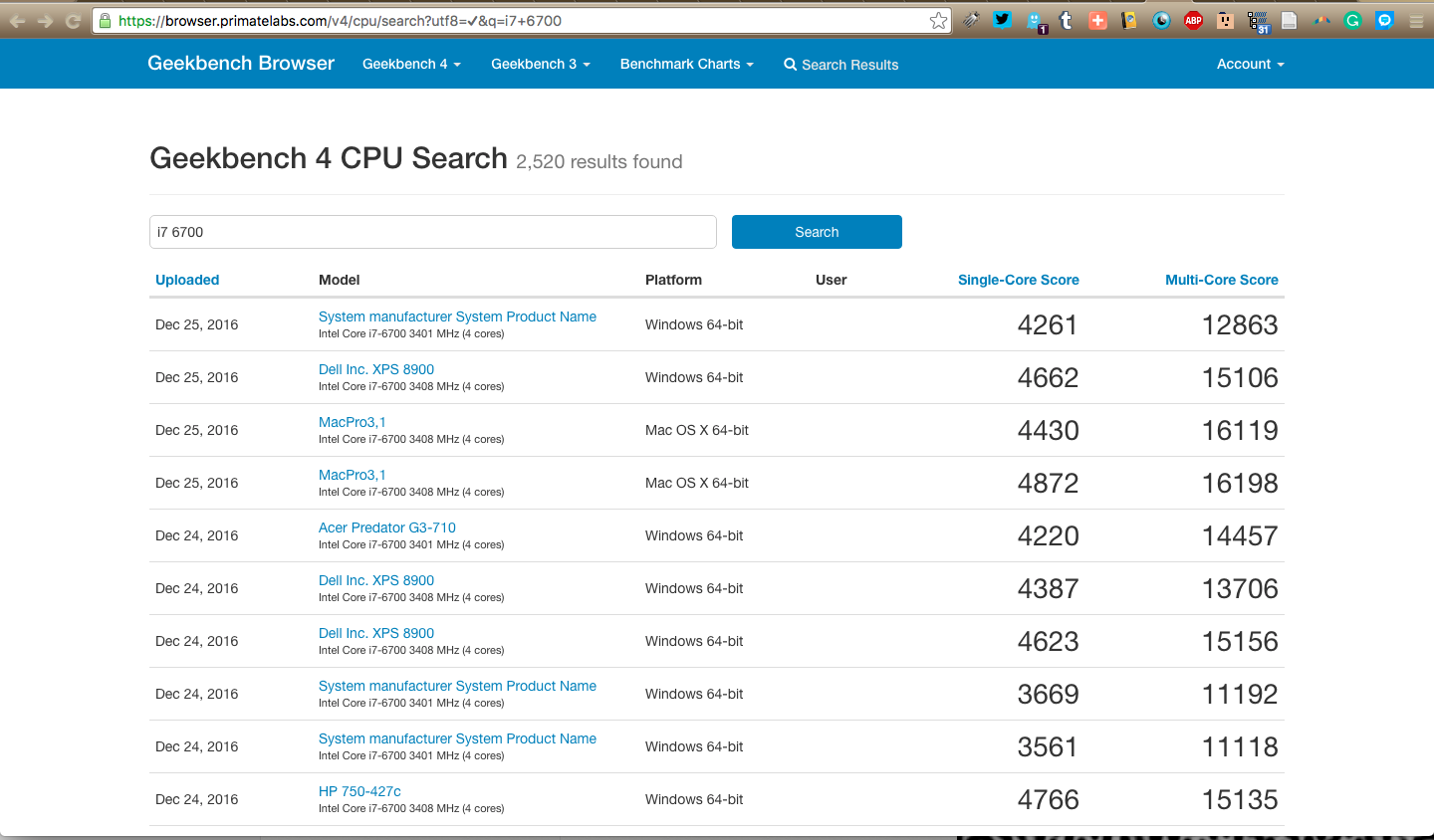Screen dimensions: 1434x840
Task: Open the Benchmark Charts dropdown
Action: (687, 64)
